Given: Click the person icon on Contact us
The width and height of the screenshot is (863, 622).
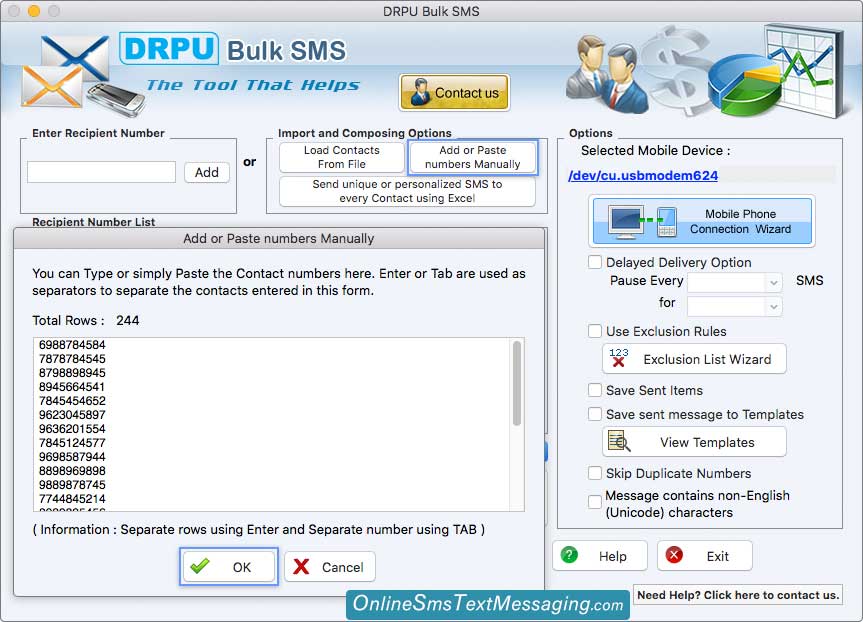Looking at the screenshot, I should (x=420, y=92).
